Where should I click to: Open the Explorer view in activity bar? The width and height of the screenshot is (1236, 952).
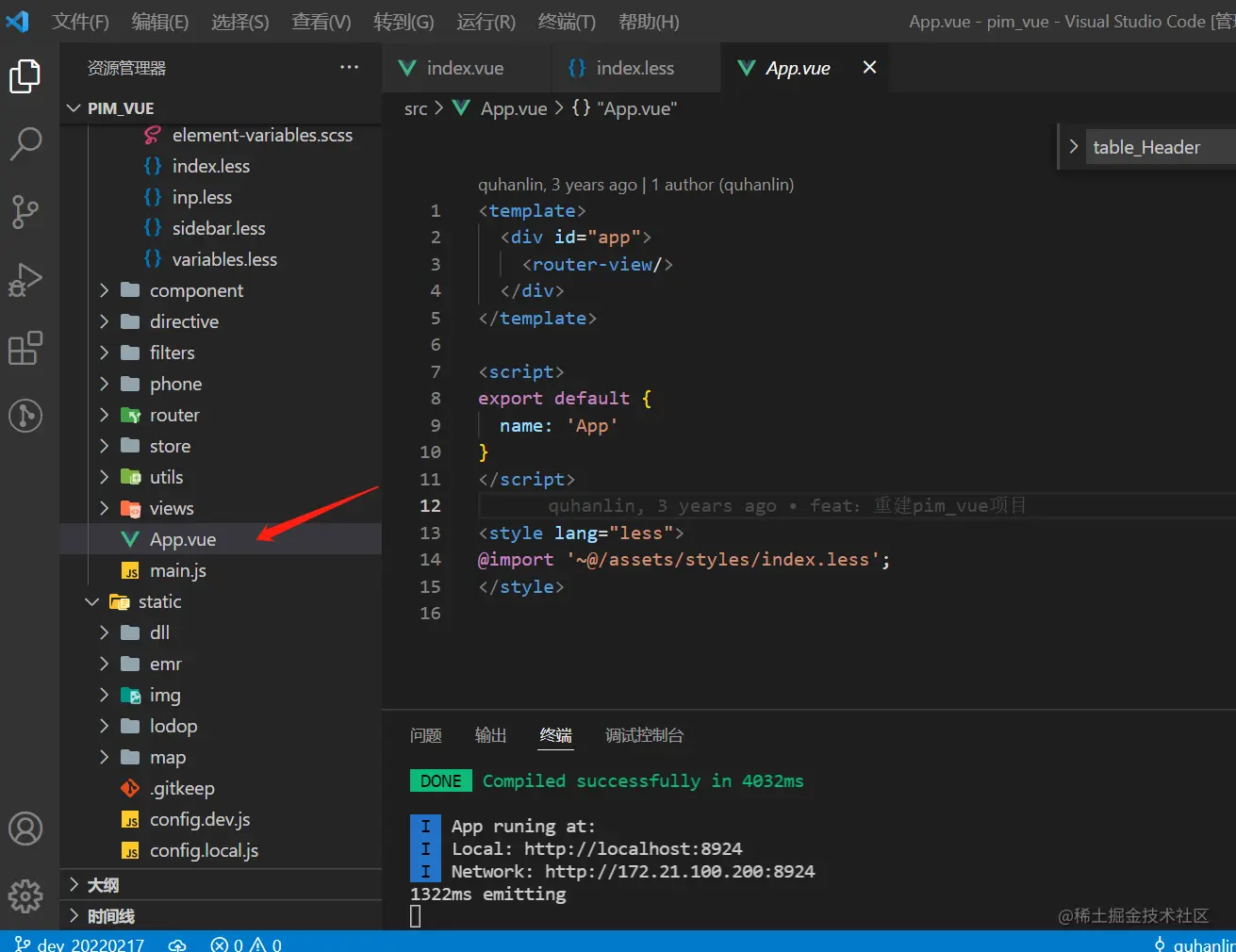[x=25, y=76]
